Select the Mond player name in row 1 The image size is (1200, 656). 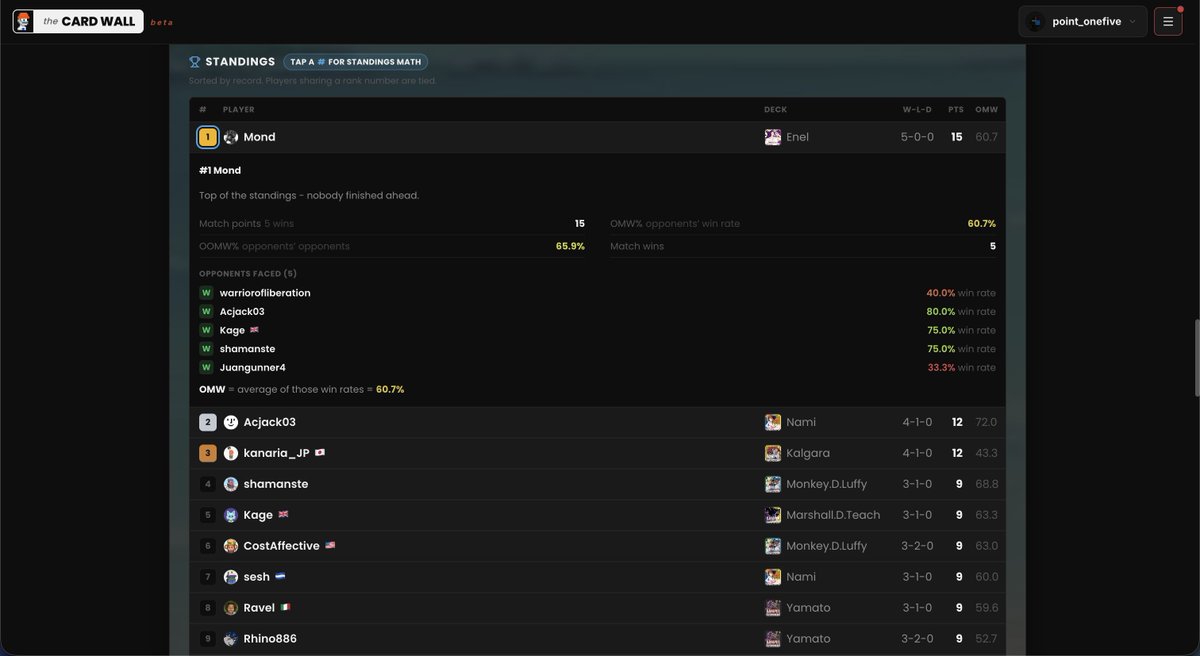260,137
